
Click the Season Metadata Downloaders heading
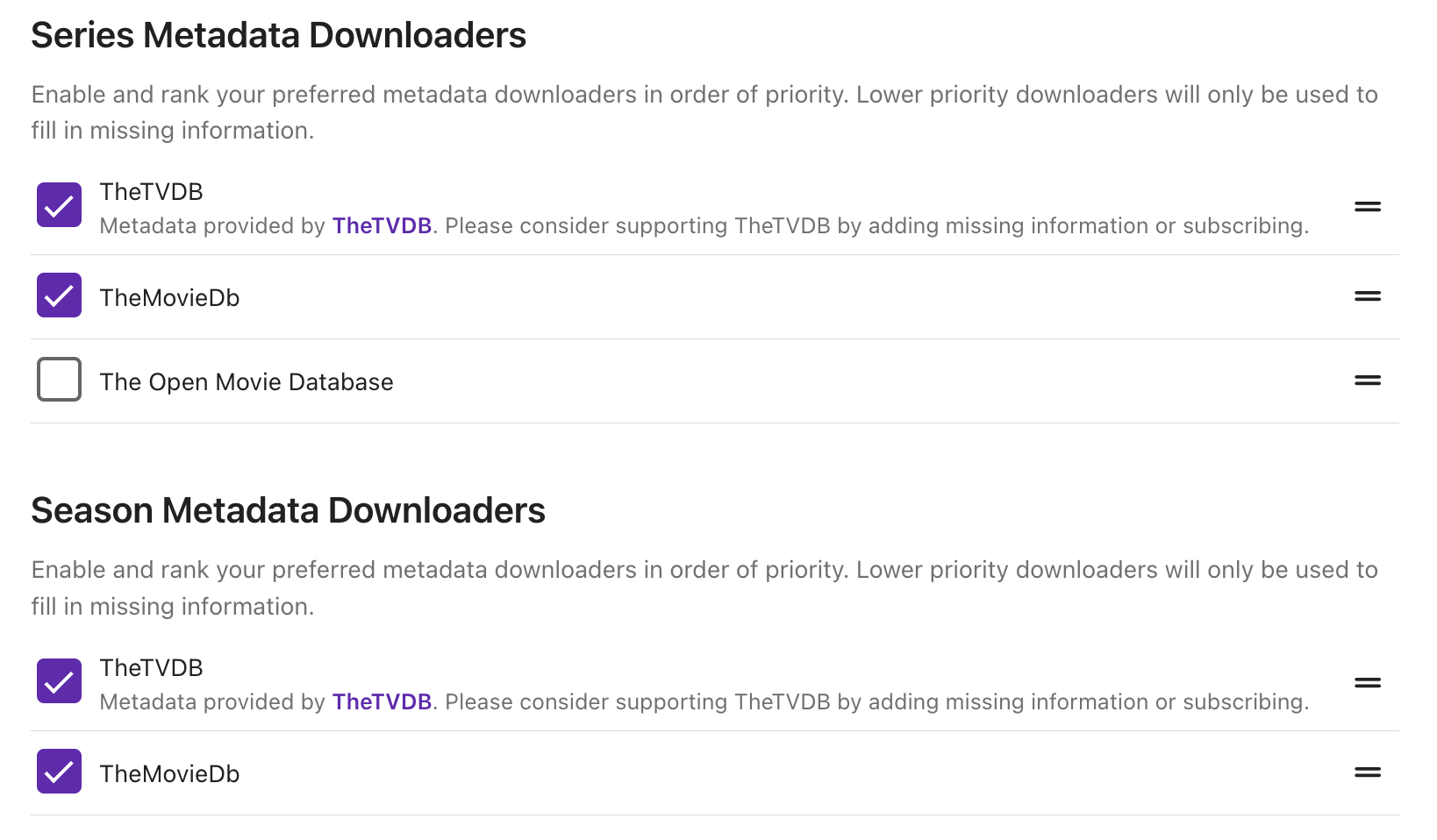(x=288, y=511)
